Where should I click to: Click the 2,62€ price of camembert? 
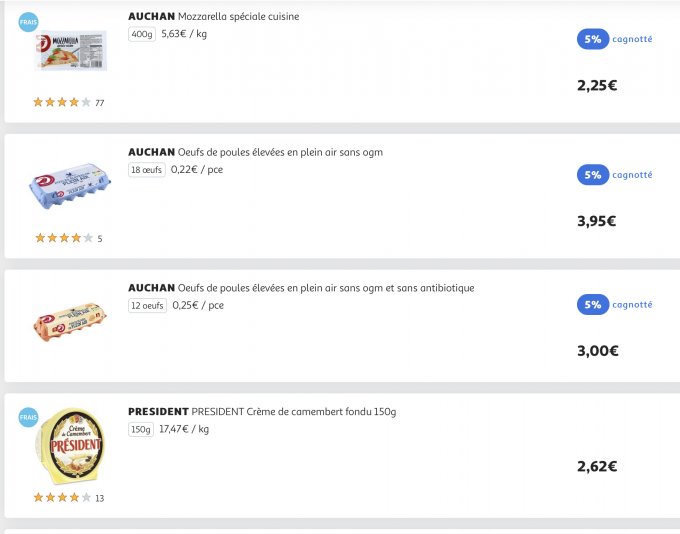coord(596,466)
